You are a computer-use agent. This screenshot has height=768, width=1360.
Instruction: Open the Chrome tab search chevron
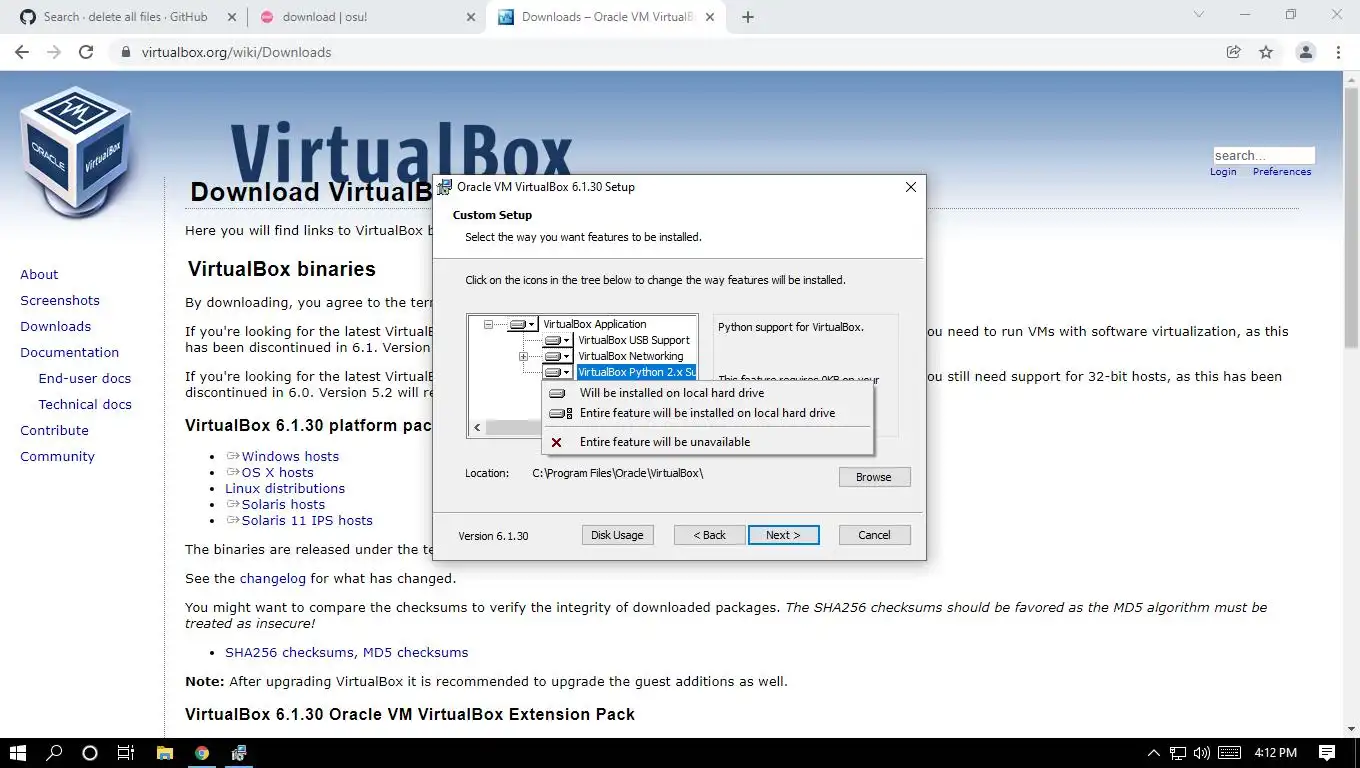[1199, 15]
